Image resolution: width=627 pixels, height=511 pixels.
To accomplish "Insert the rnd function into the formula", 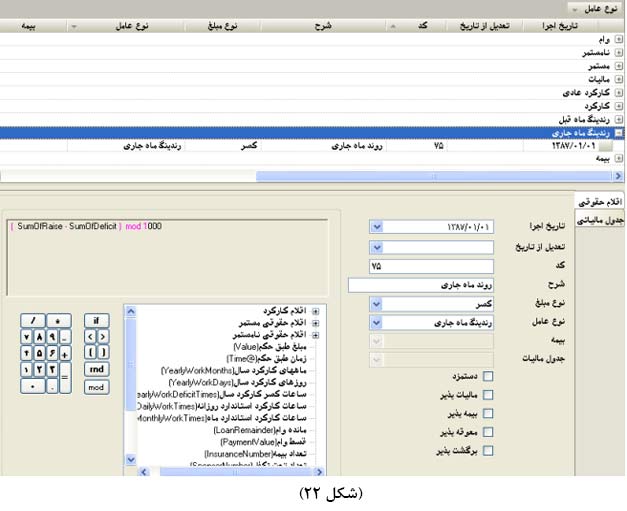I will click(96, 369).
